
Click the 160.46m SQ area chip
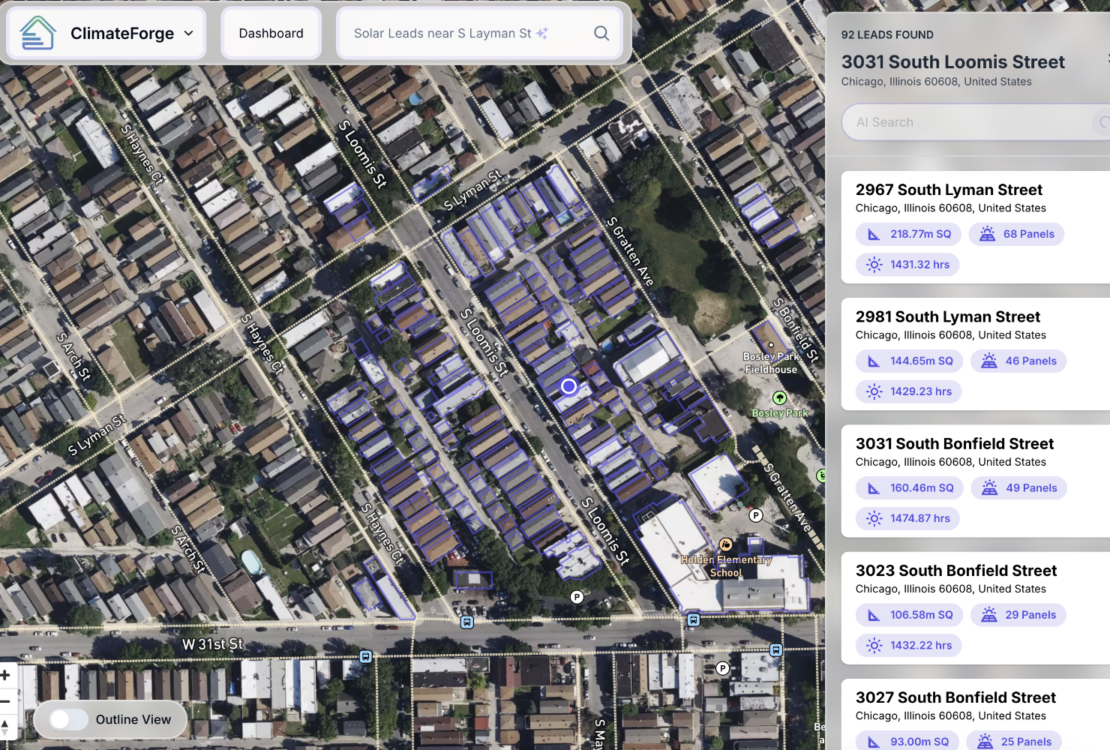click(910, 488)
